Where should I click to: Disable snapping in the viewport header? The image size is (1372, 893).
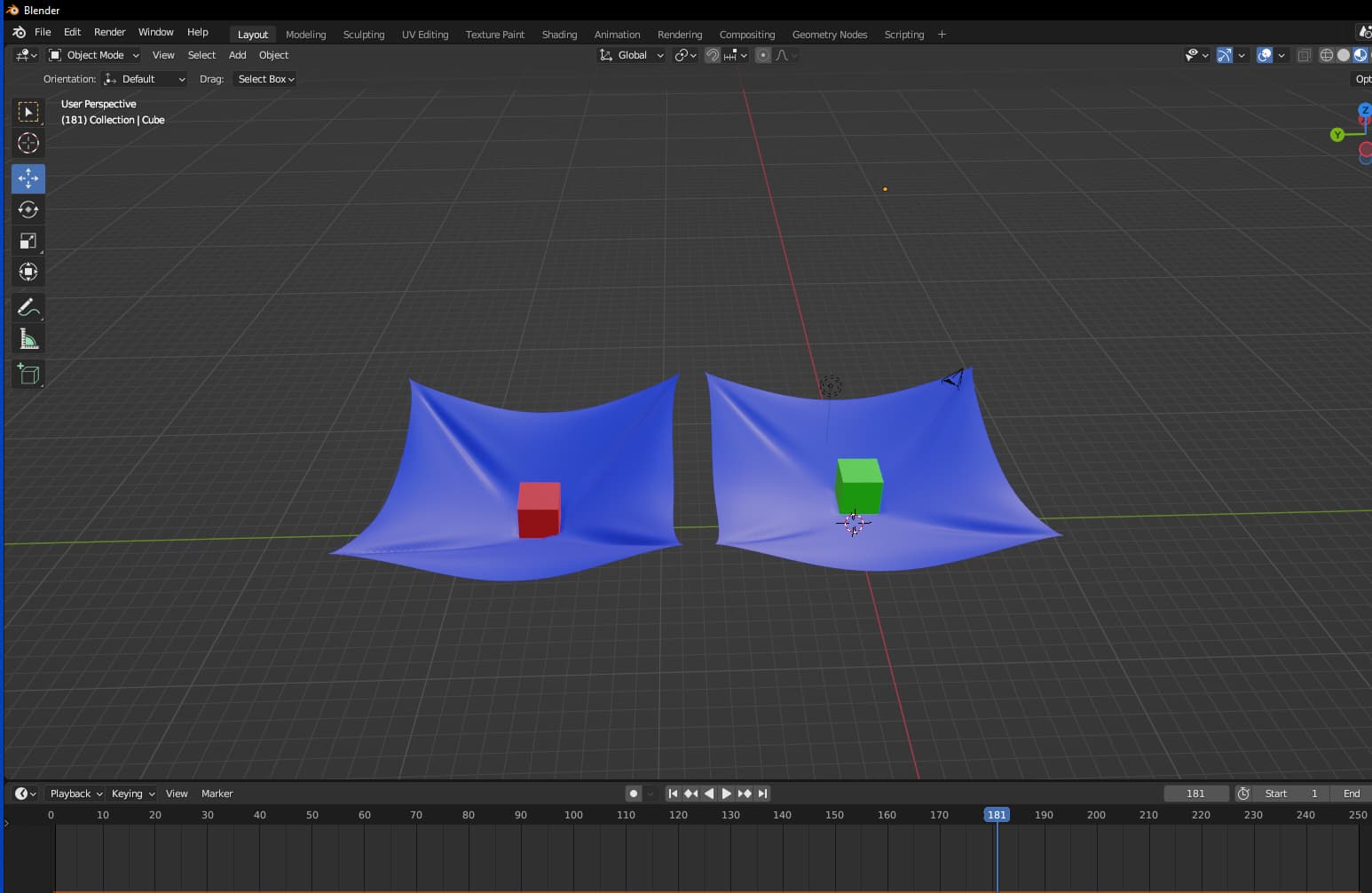713,55
